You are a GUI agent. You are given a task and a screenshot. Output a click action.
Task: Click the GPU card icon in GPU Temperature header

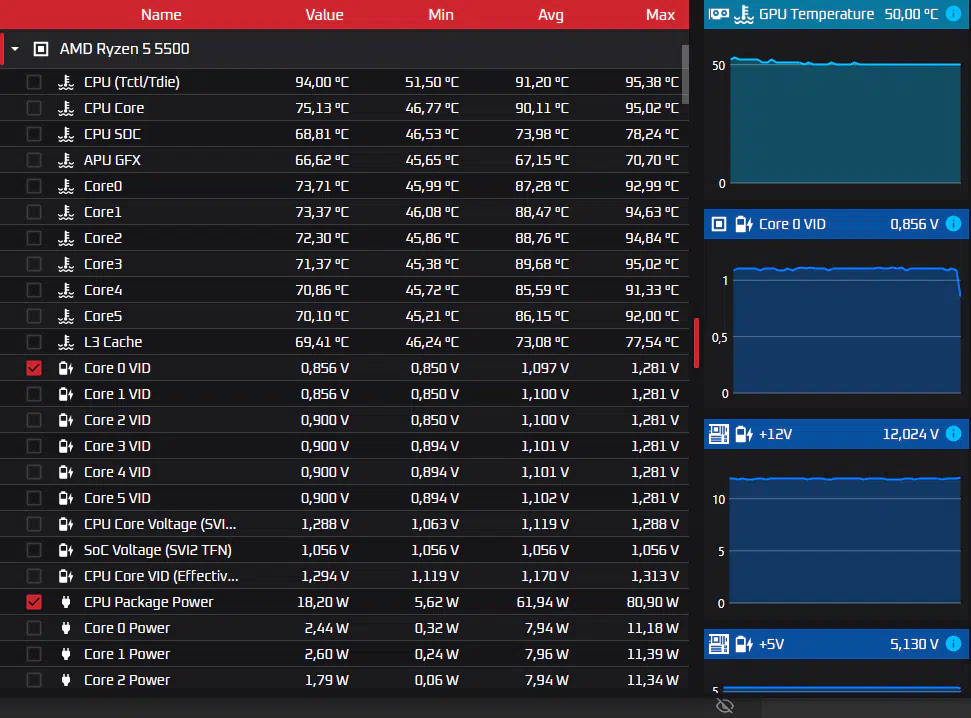pyautogui.click(x=719, y=14)
